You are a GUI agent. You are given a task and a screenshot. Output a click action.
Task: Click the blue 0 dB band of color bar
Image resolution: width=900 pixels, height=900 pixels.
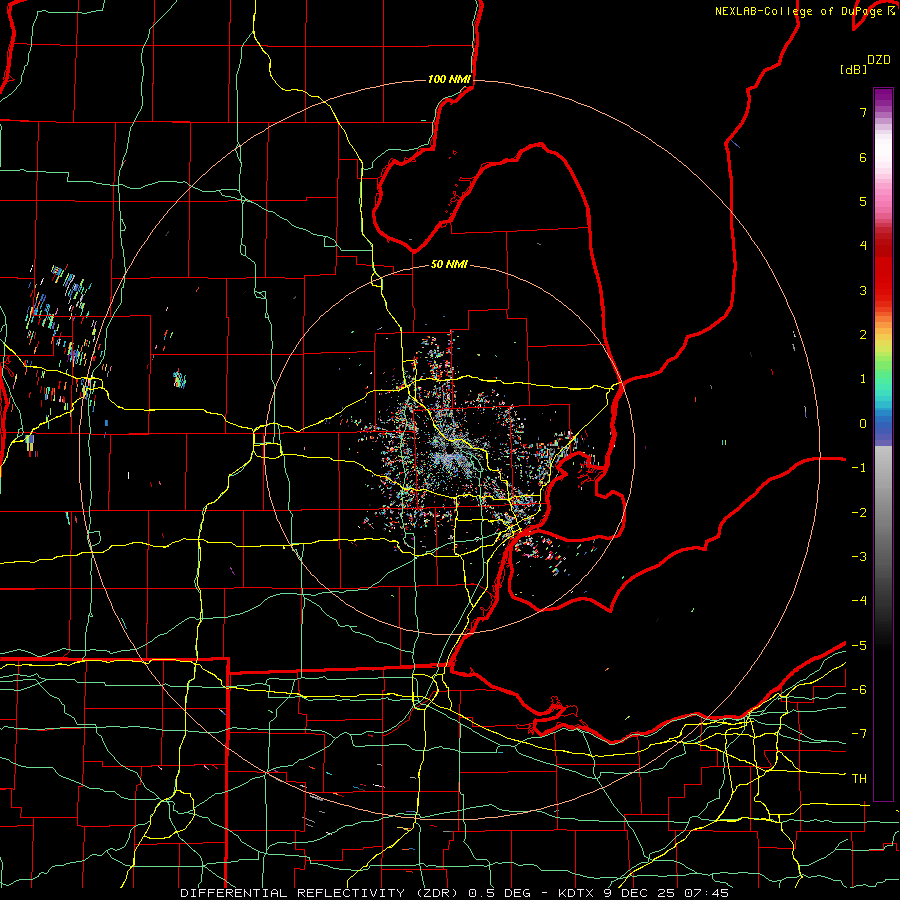pyautogui.click(x=883, y=424)
